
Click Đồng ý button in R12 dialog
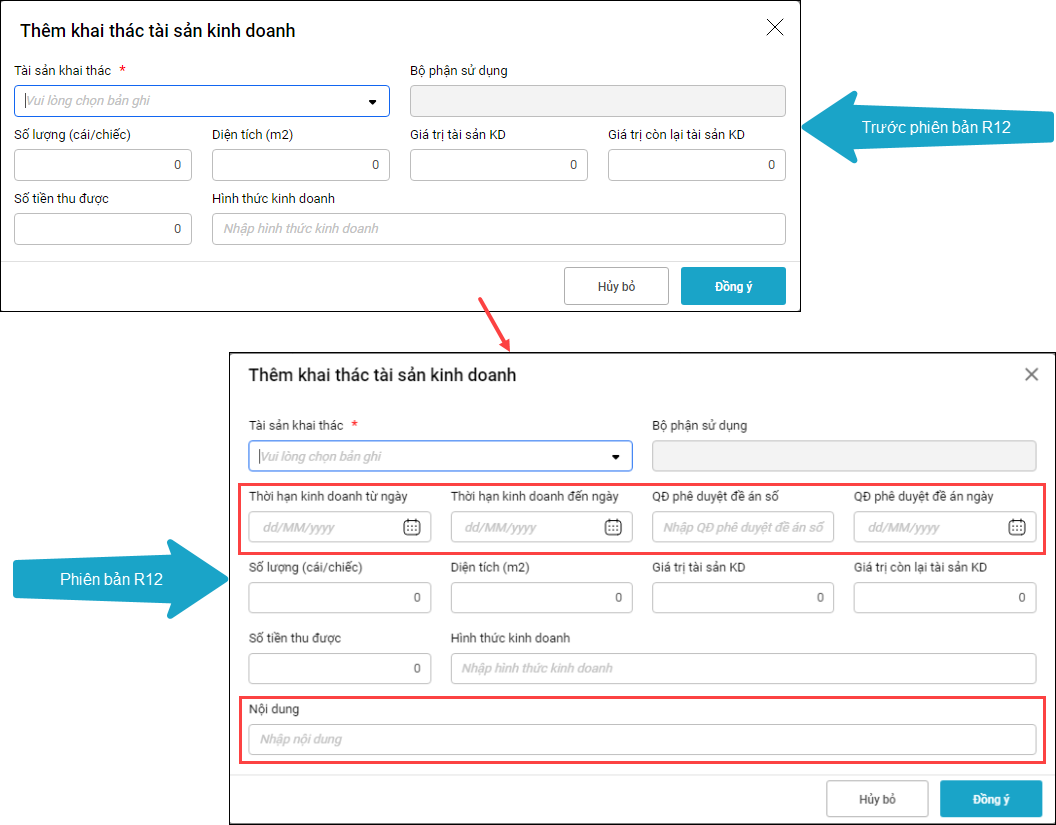[991, 799]
